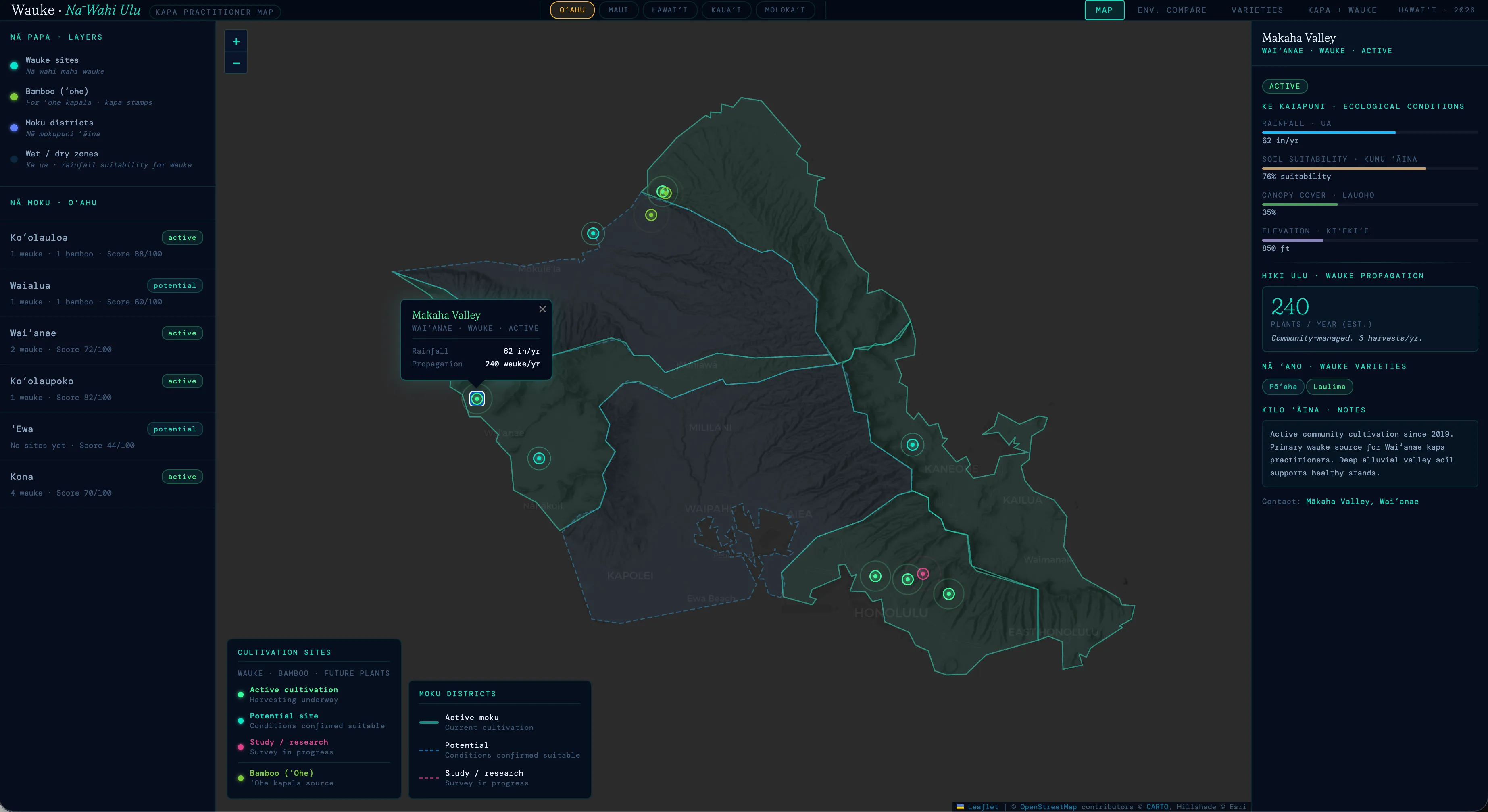Screen dimensions: 1488x812
Task: Zoom in with the plus button
Action: pos(235,42)
